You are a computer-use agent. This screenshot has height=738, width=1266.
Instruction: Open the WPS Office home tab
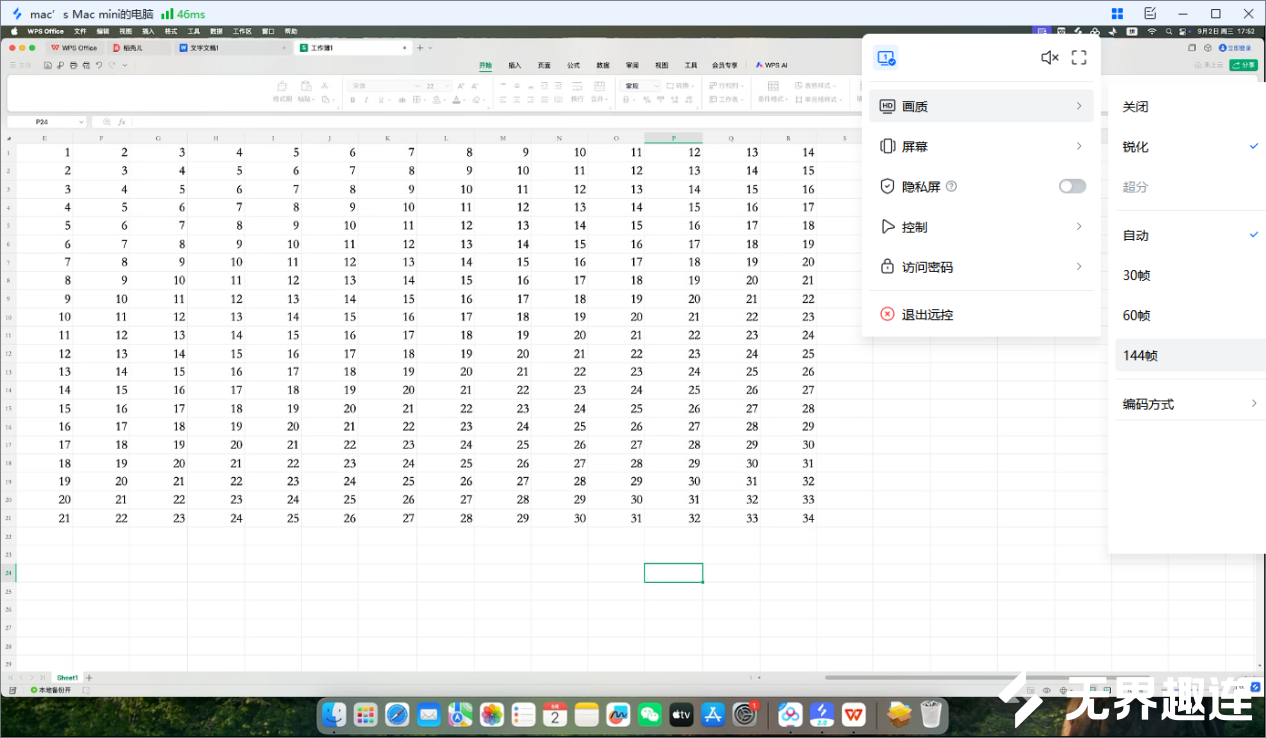[75, 47]
